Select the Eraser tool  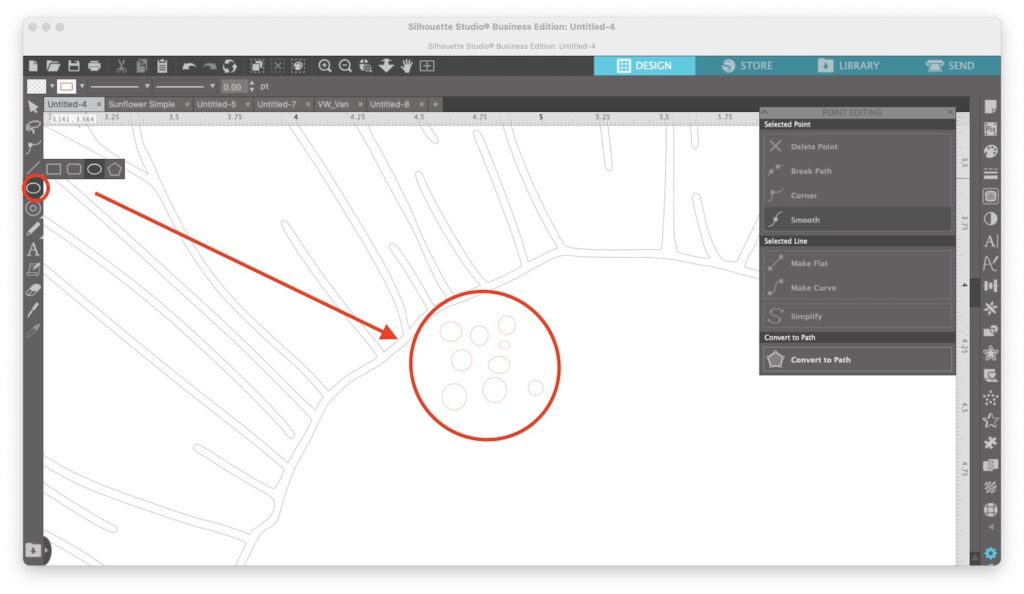(x=33, y=290)
